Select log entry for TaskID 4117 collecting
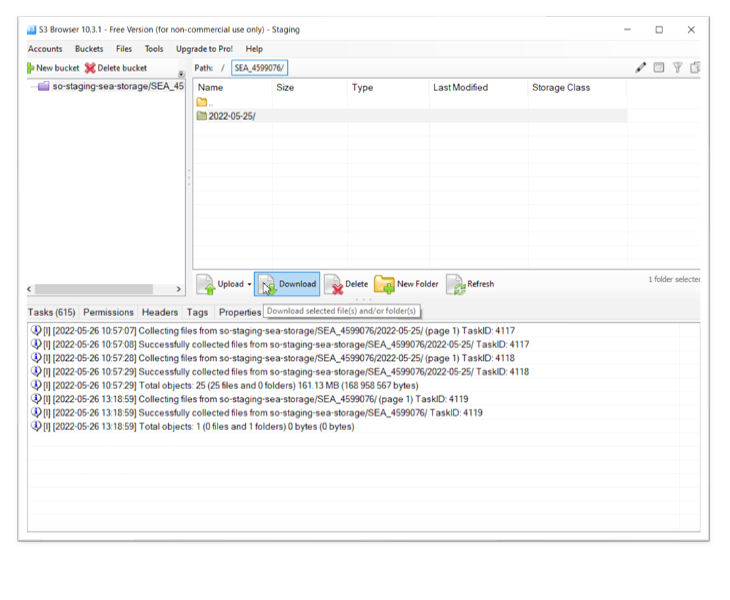The width and height of the screenshot is (730, 600). pos(273,331)
